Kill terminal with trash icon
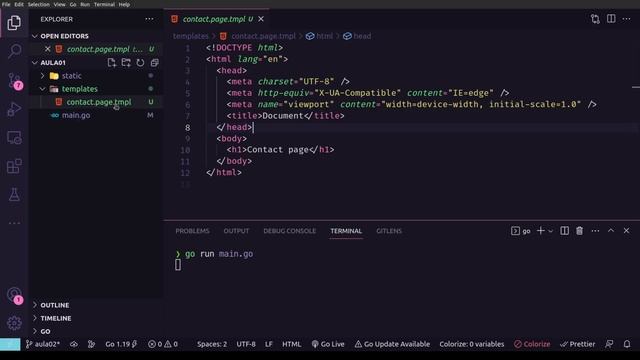Viewport: 640px width, 360px height. pos(580,231)
